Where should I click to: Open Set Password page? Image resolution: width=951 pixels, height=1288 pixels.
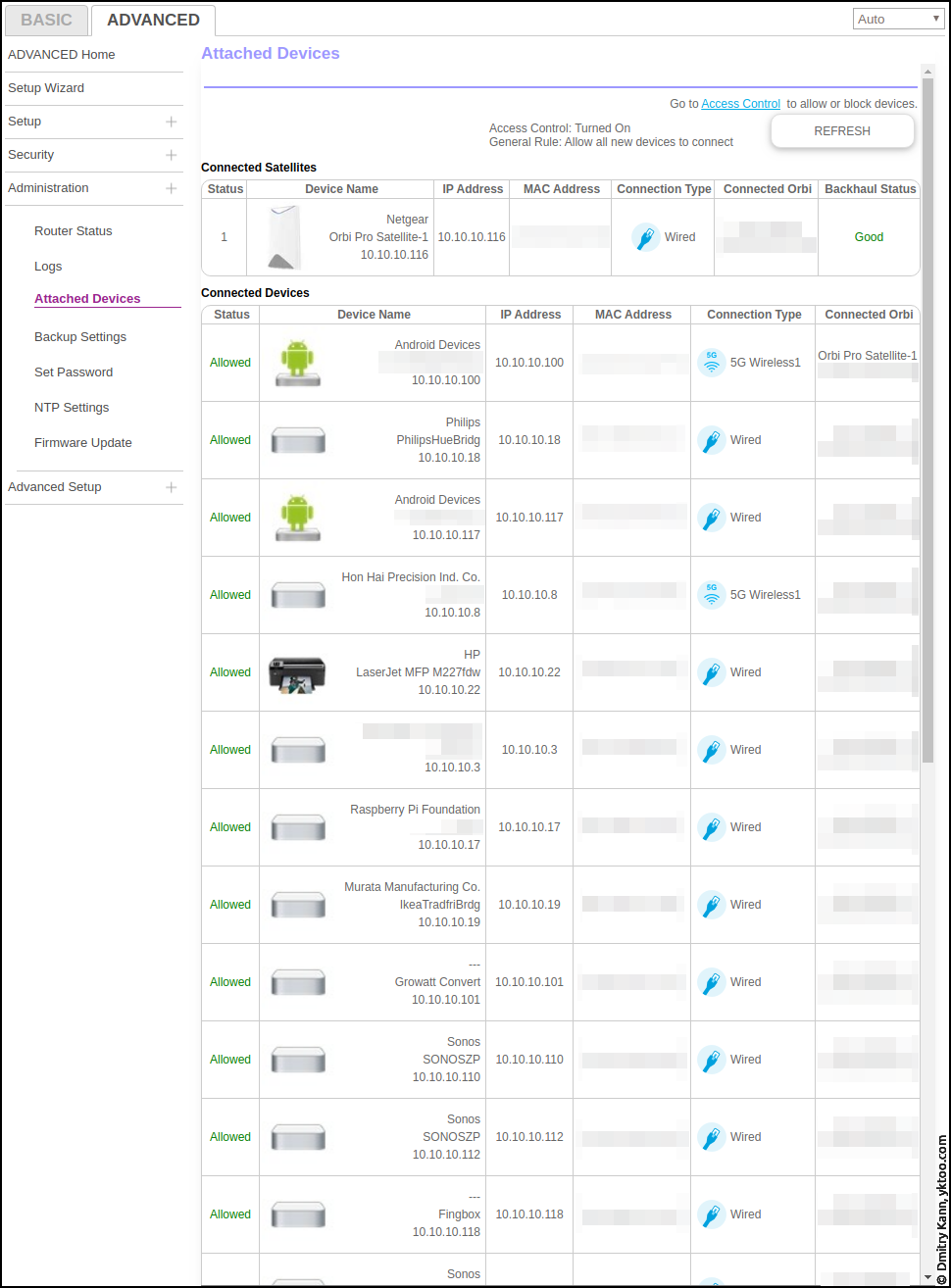pyautogui.click(x=74, y=372)
